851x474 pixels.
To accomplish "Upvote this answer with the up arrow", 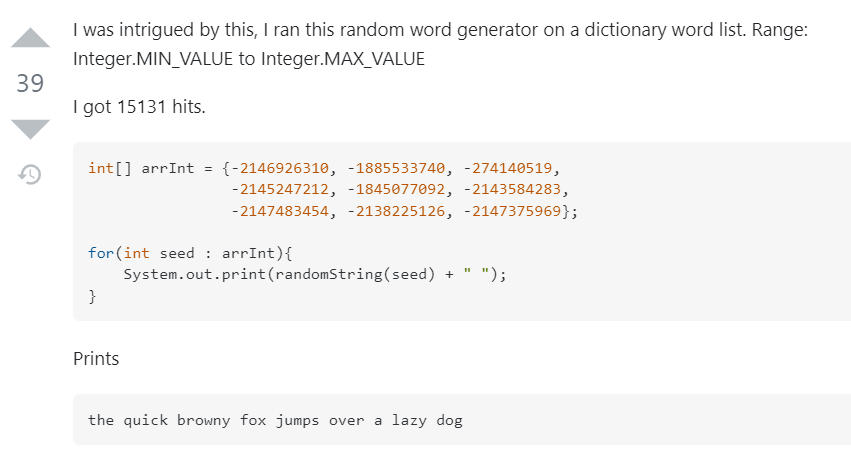I will click(x=30, y=37).
